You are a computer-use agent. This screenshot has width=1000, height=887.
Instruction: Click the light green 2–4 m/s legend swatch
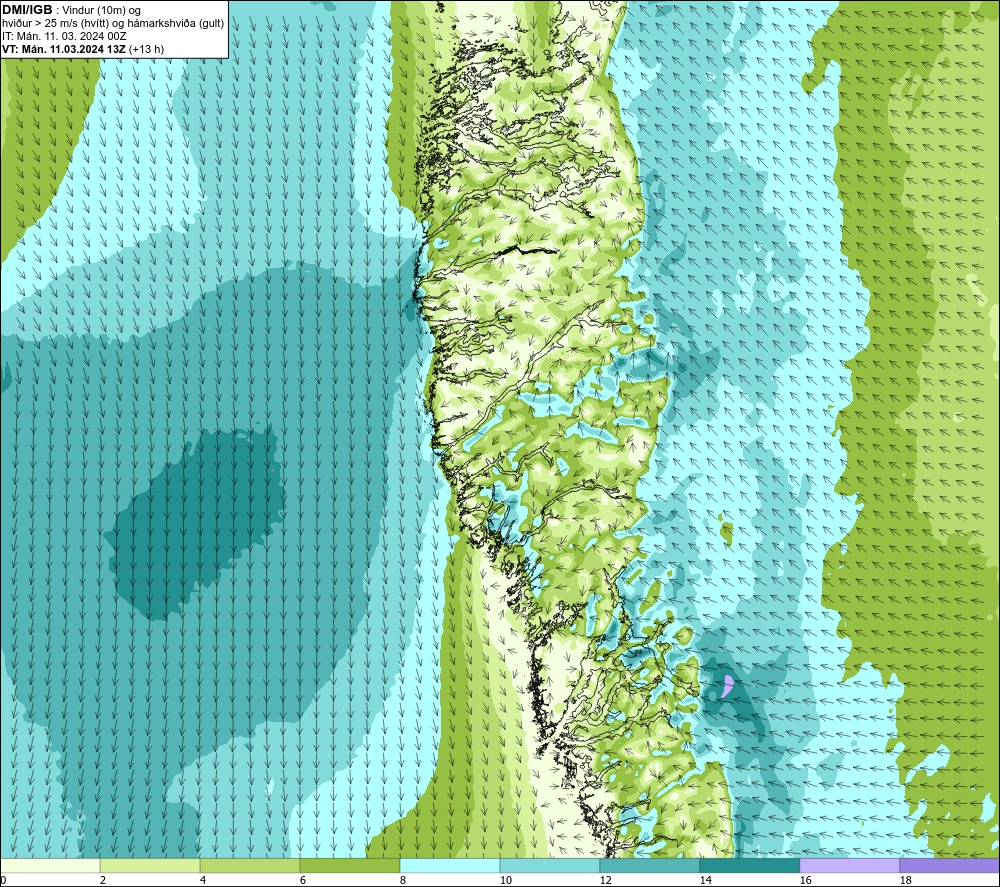click(150, 865)
